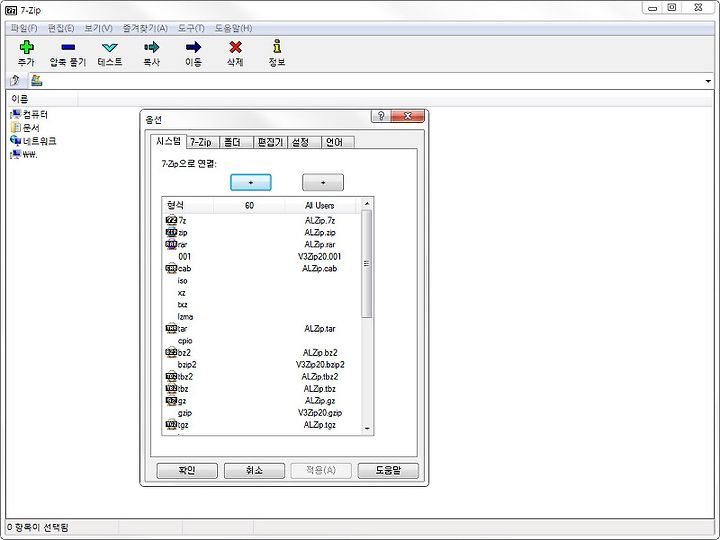Click the red X Delete (삭제) icon

click(235, 47)
